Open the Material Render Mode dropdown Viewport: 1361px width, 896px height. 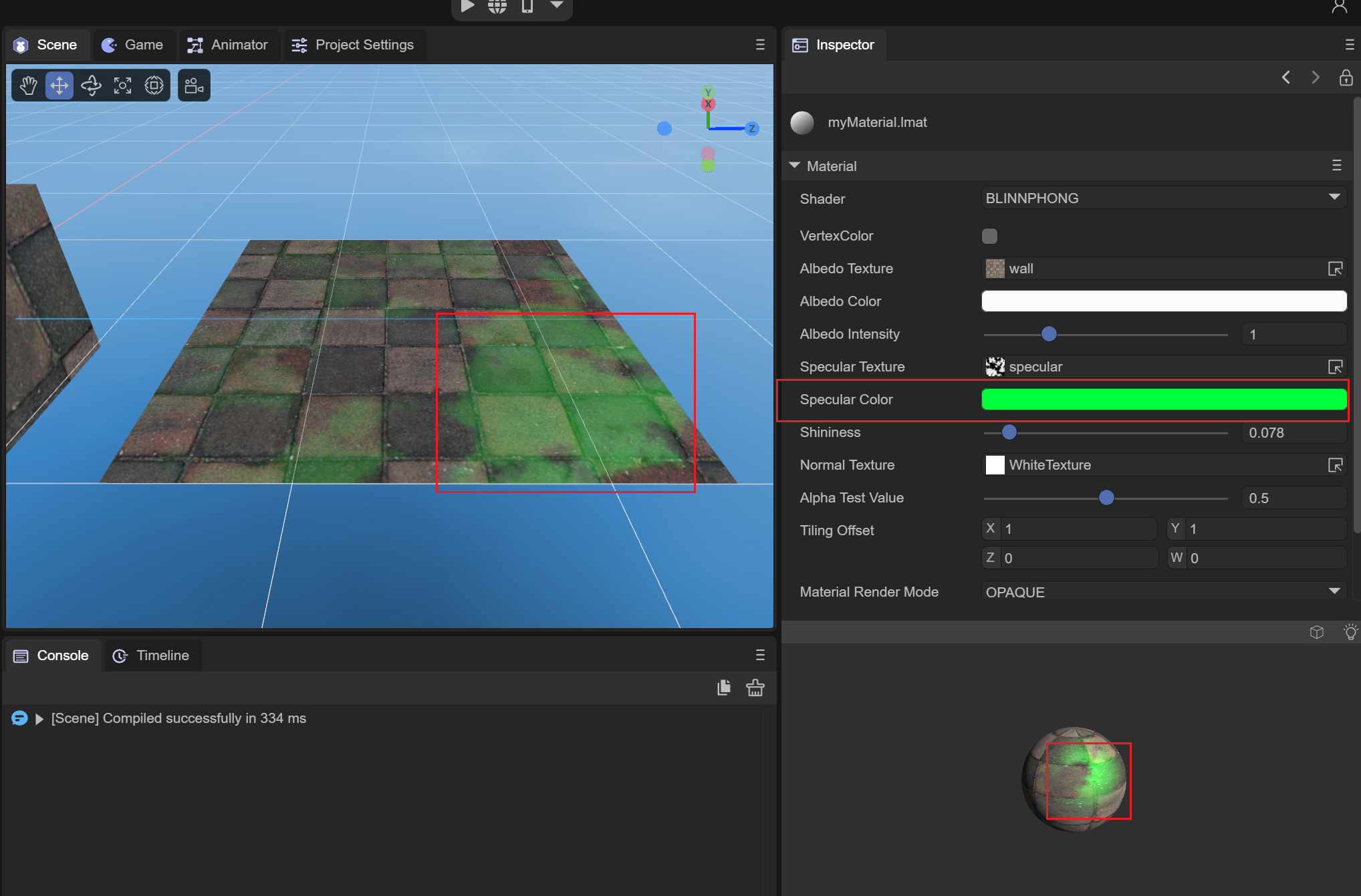pos(1163,592)
